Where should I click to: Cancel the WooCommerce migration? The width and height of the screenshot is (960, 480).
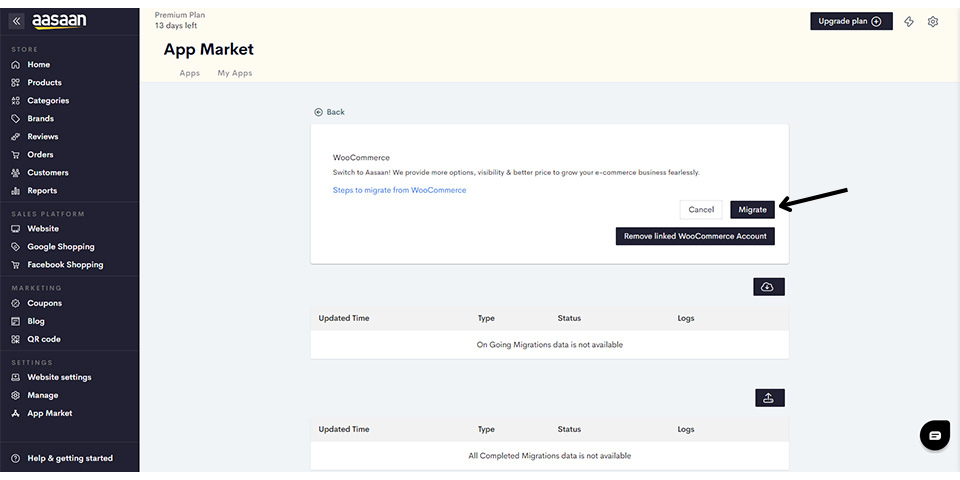701,209
